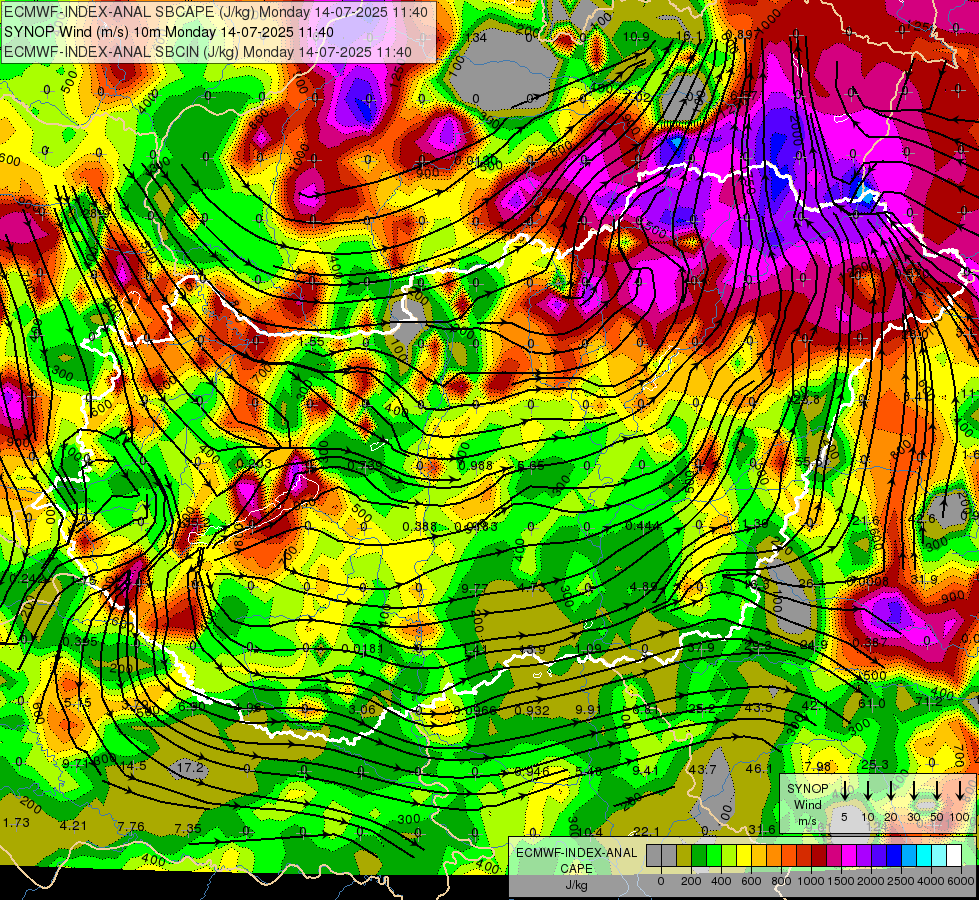Click the 0.444 value on the map

tap(643, 526)
